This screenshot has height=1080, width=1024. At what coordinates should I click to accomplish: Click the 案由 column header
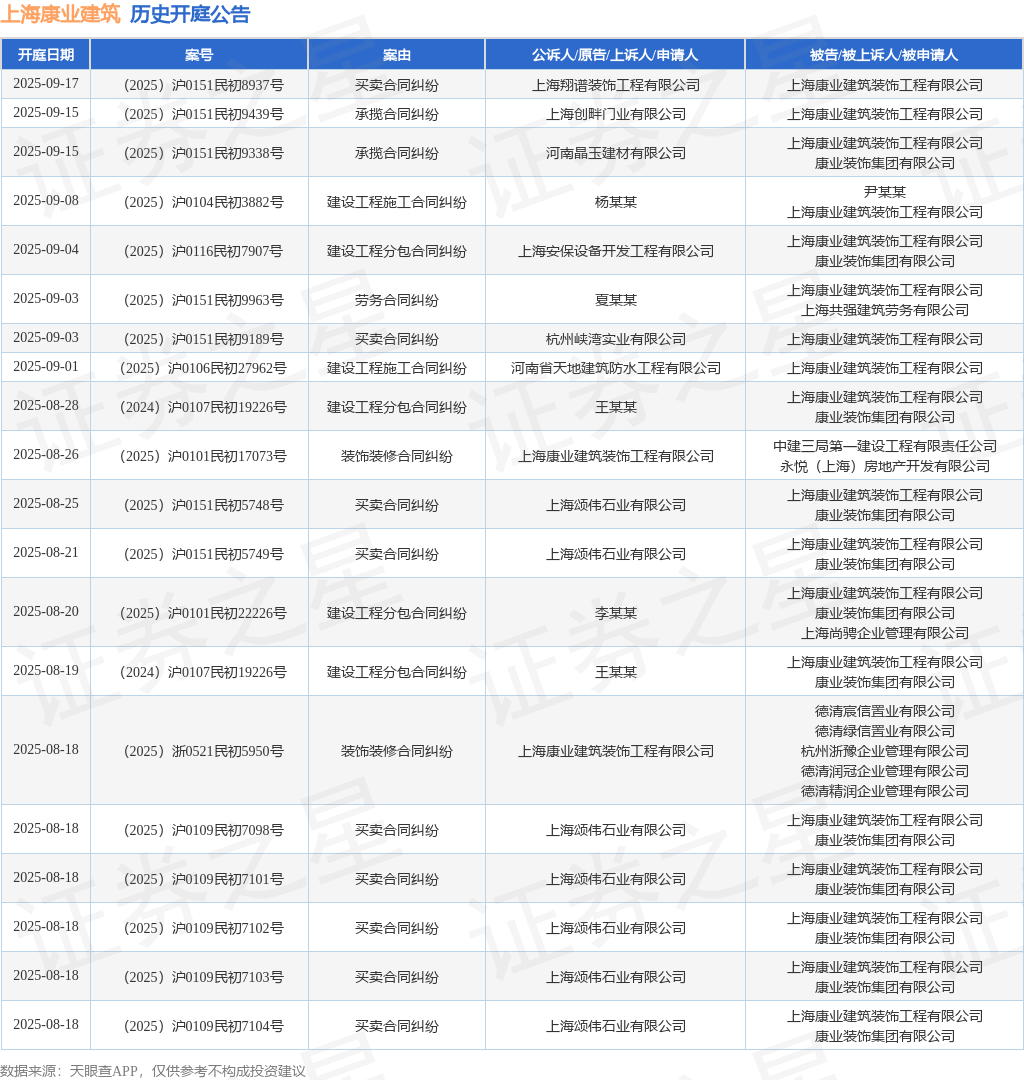pos(397,54)
